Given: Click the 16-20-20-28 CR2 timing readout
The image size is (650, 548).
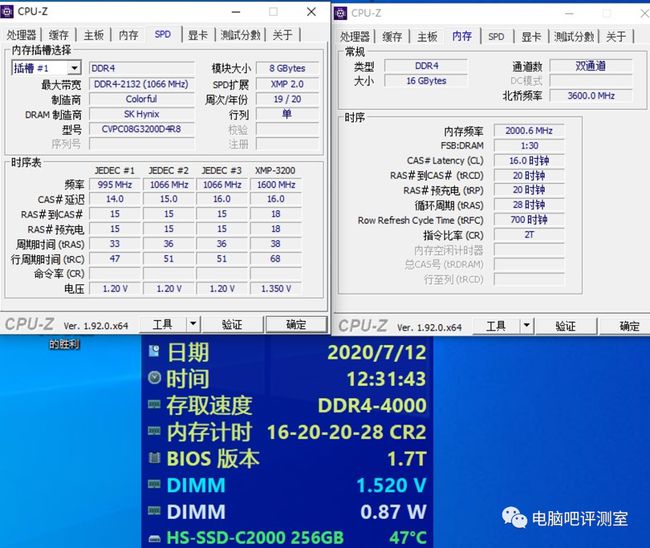Looking at the screenshot, I should [x=347, y=432].
